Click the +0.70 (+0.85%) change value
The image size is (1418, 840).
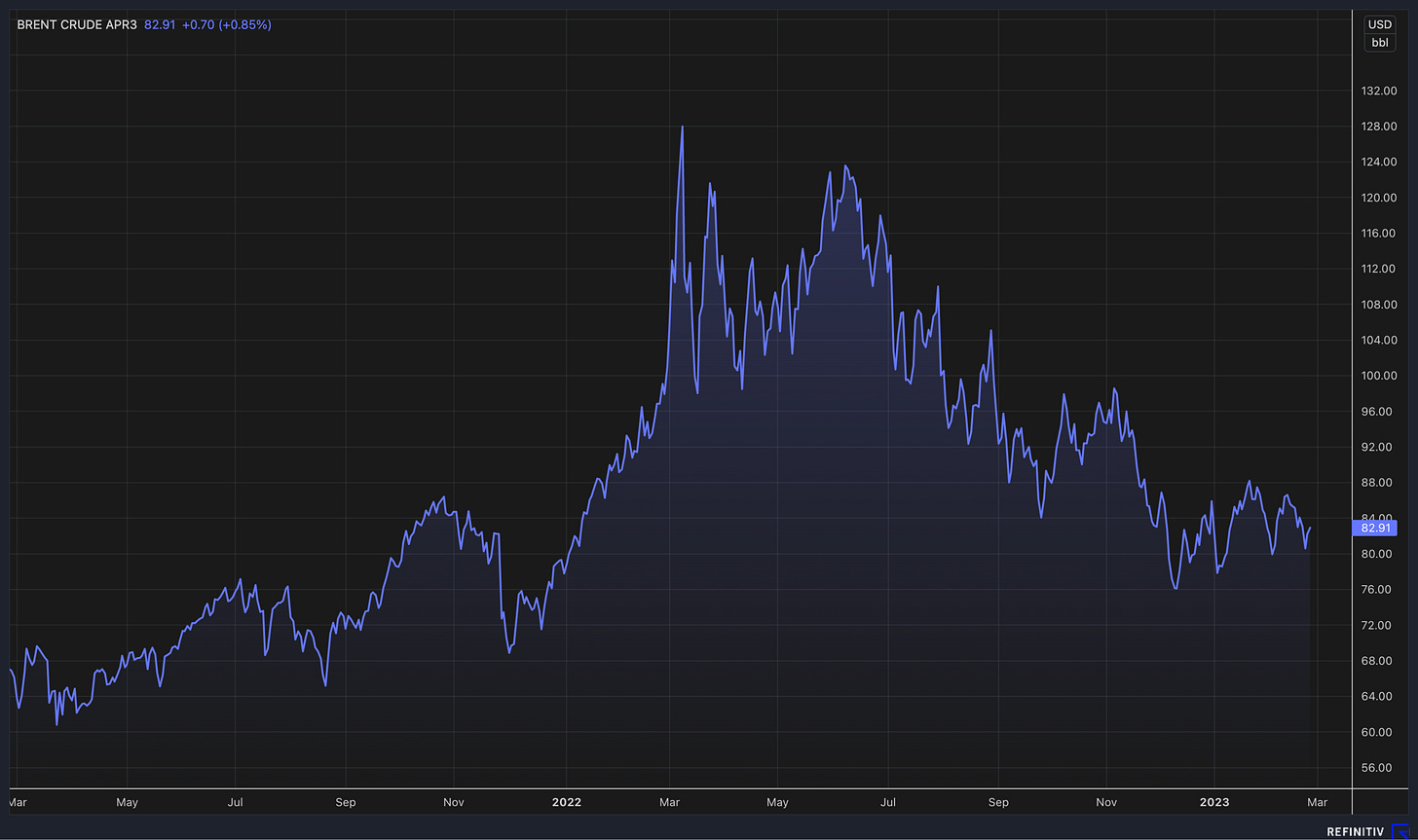[227, 24]
